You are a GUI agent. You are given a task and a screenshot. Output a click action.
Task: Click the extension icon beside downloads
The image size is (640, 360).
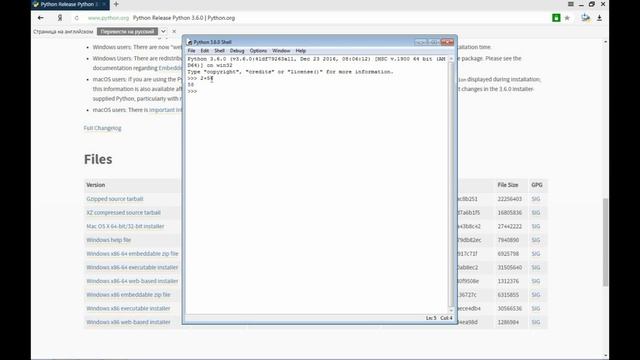tap(585, 18)
